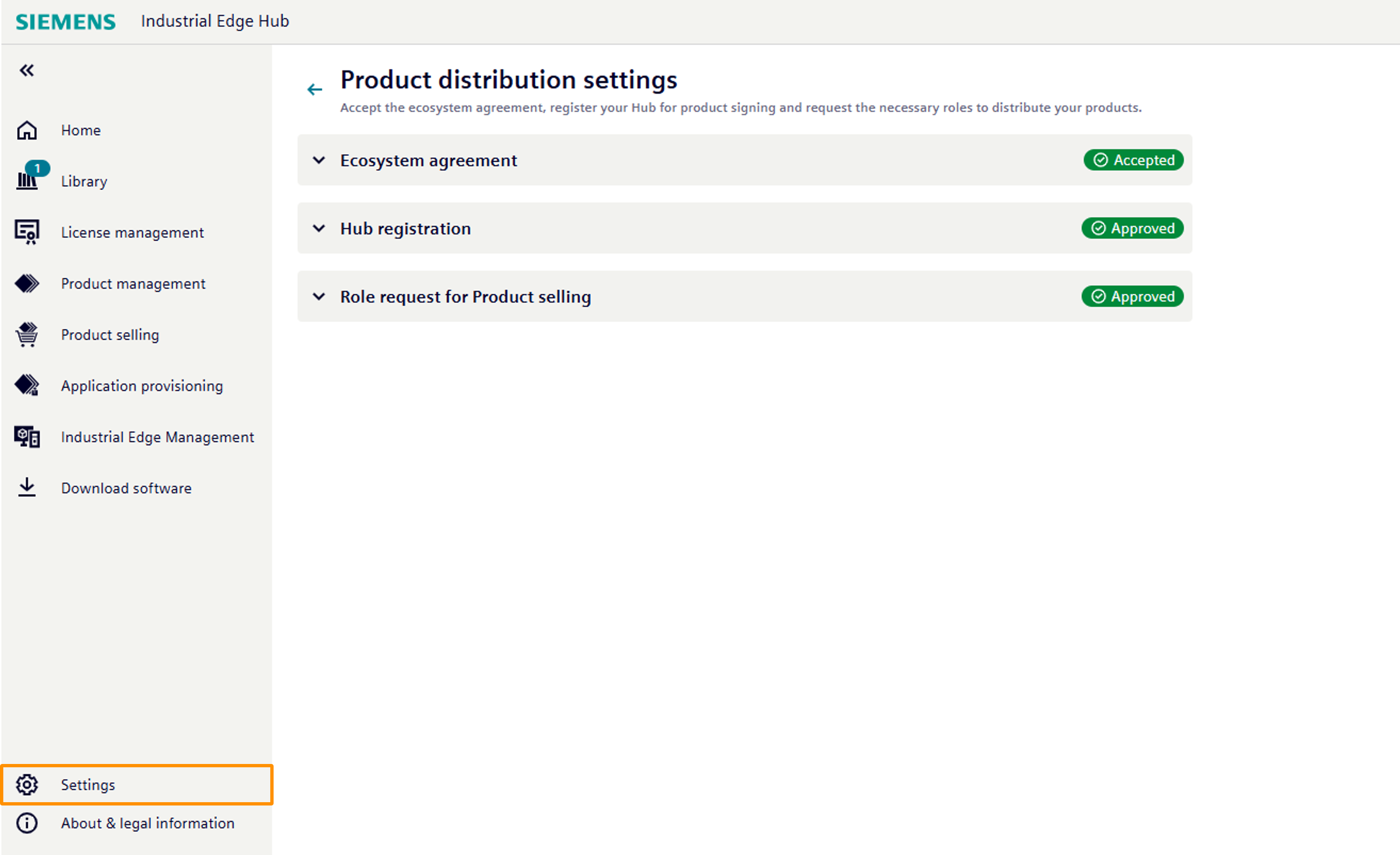
Task: Click the Accepted badge on Ecosystem agreement
Action: click(1133, 160)
